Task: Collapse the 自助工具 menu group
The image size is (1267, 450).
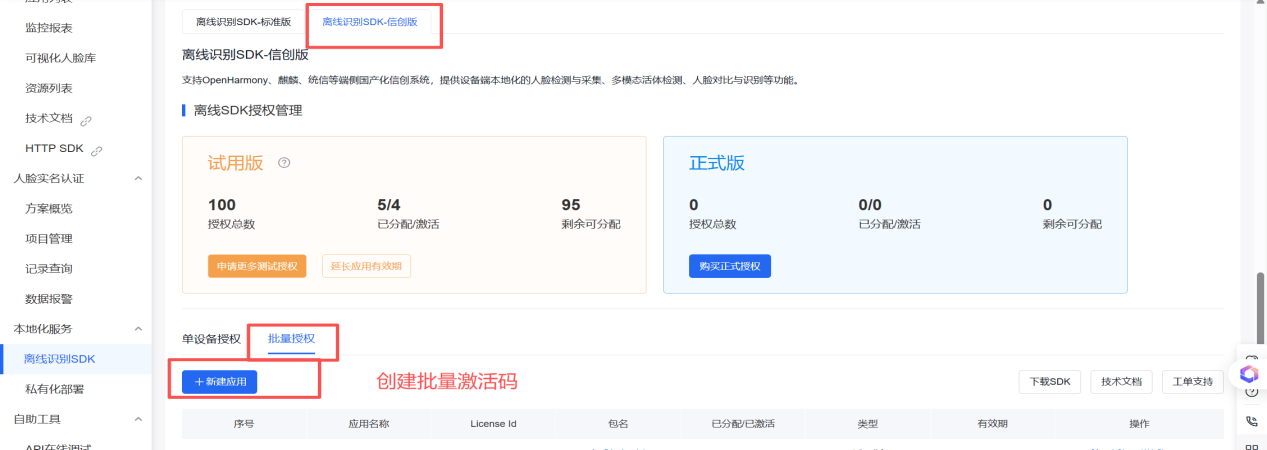Action: coord(138,418)
